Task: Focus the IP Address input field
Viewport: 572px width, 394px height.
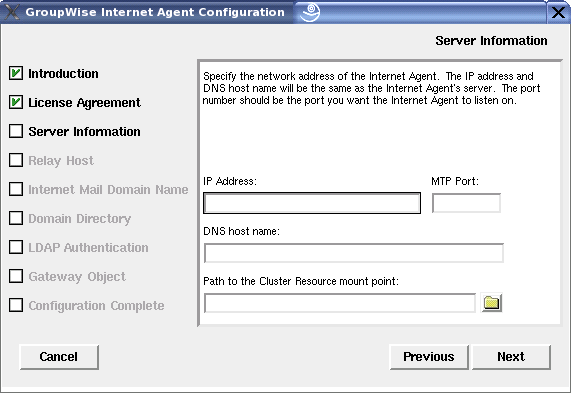Action: [x=312, y=203]
